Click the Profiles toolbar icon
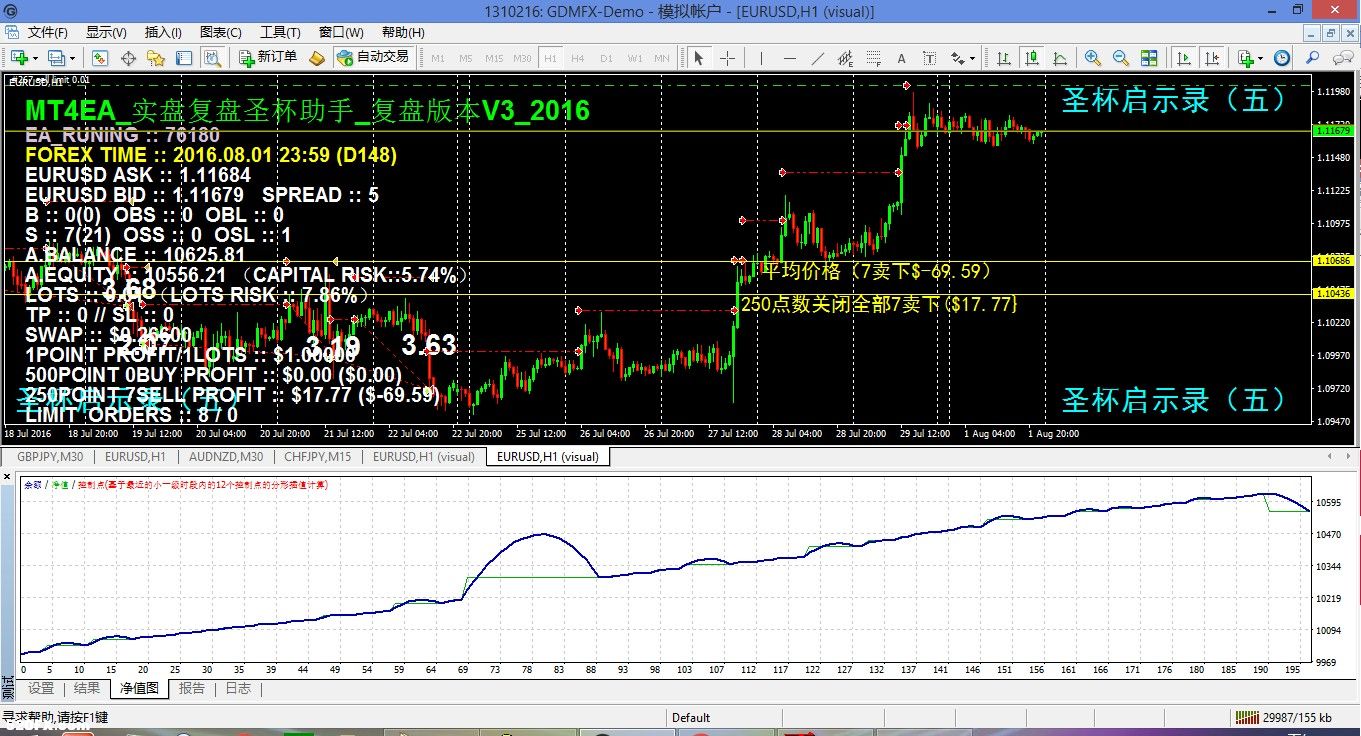Screen dimensions: 1361x736 [x=55, y=58]
